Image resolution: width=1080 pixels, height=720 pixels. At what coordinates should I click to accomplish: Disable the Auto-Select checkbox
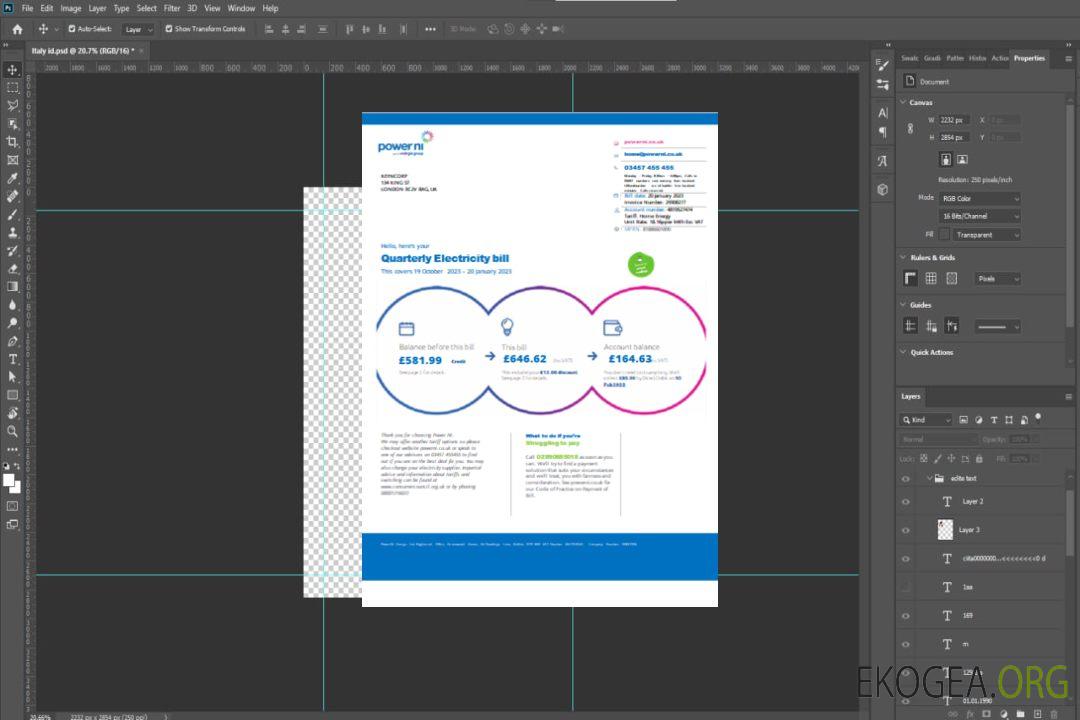[72, 29]
